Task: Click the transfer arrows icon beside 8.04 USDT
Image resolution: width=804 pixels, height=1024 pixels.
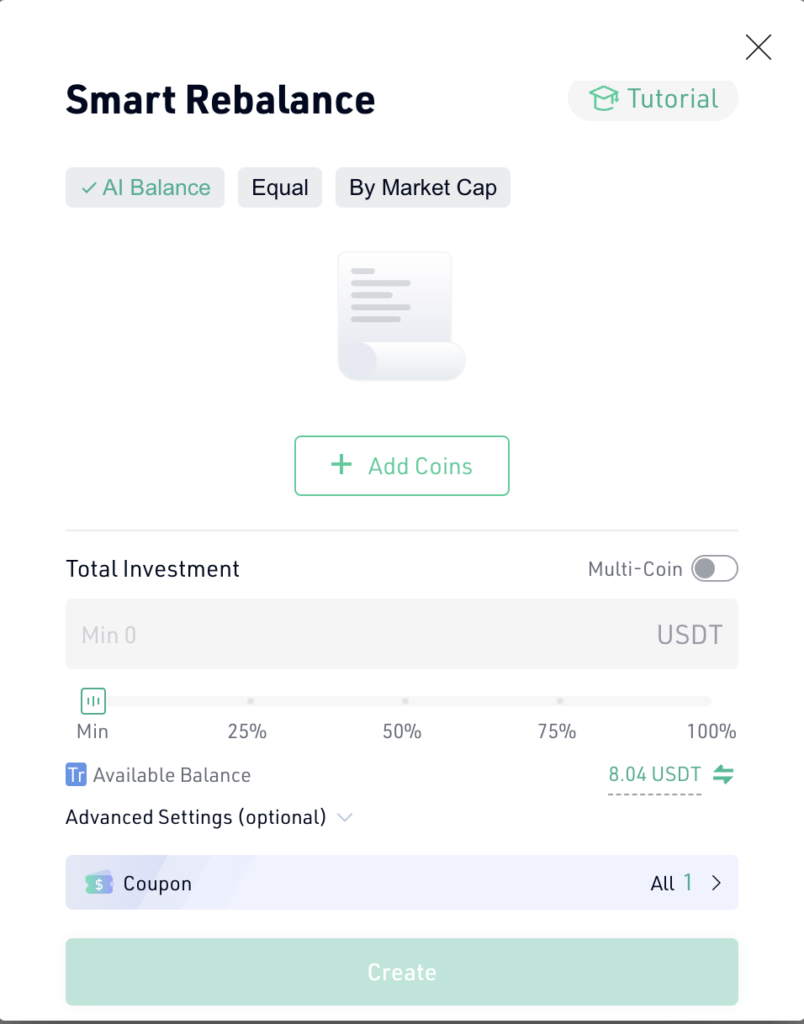Action: tap(724, 774)
